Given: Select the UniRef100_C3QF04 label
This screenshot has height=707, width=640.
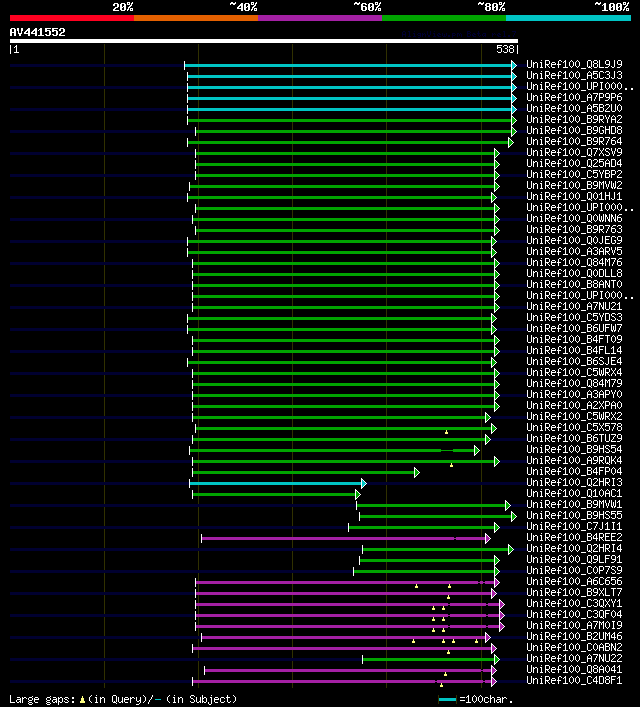Looking at the screenshot, I should pos(574,614).
